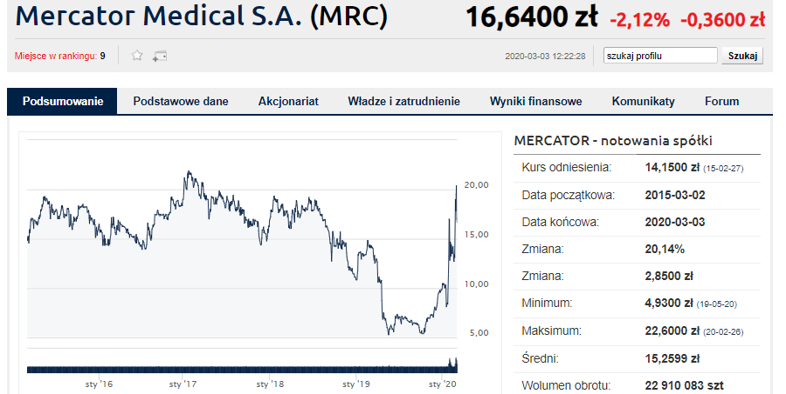Go to Wyniki finansowe tab
This screenshot has height=394, width=786.
tap(535, 101)
